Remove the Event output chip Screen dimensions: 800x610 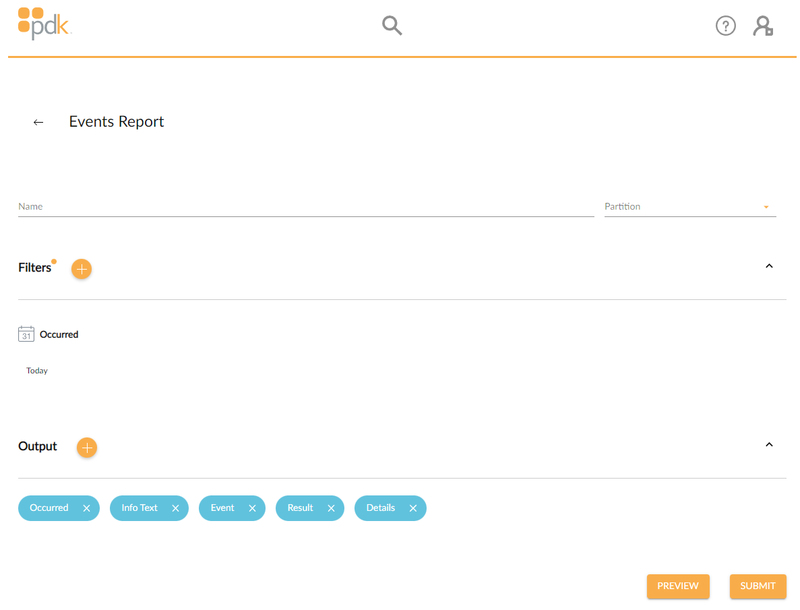click(252, 508)
